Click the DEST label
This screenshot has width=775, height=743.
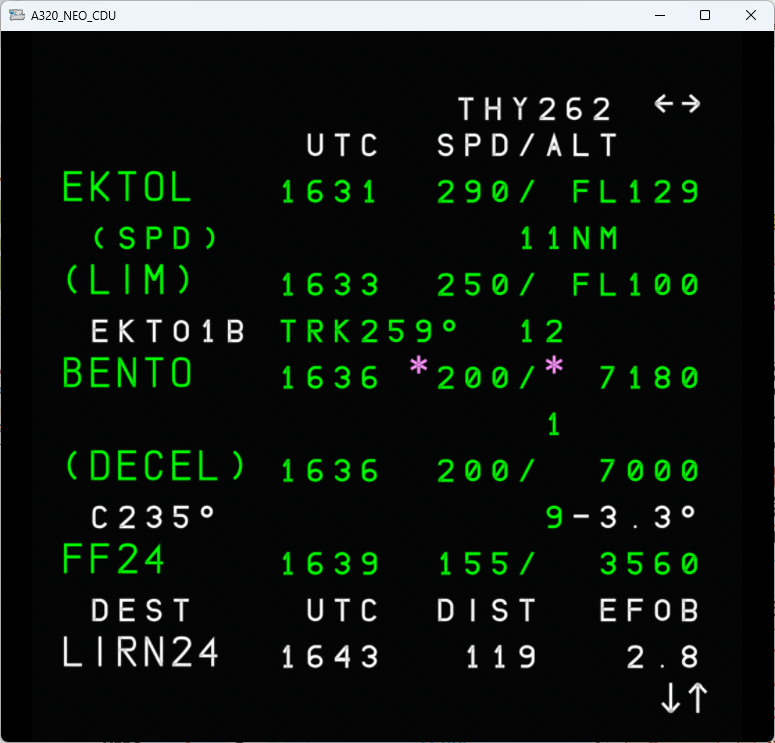[140, 611]
